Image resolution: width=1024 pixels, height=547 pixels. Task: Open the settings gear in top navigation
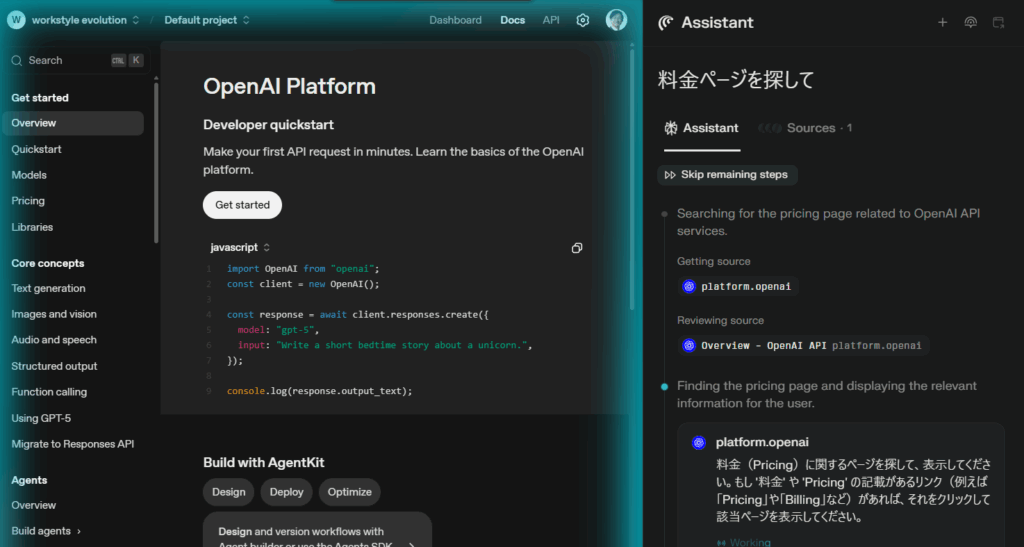tap(583, 20)
